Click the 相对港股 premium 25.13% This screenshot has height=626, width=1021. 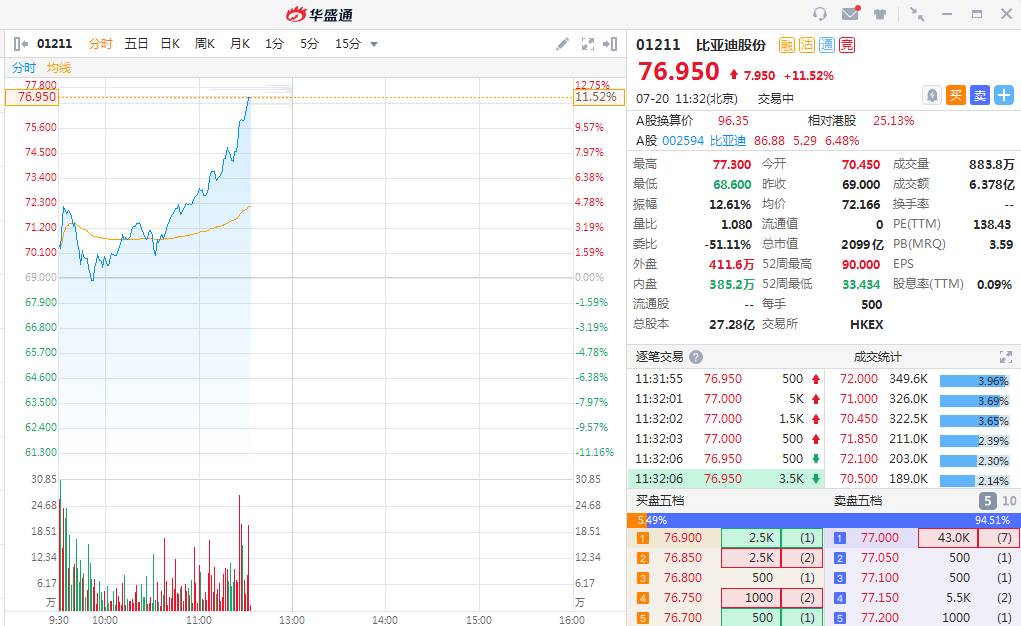point(893,121)
